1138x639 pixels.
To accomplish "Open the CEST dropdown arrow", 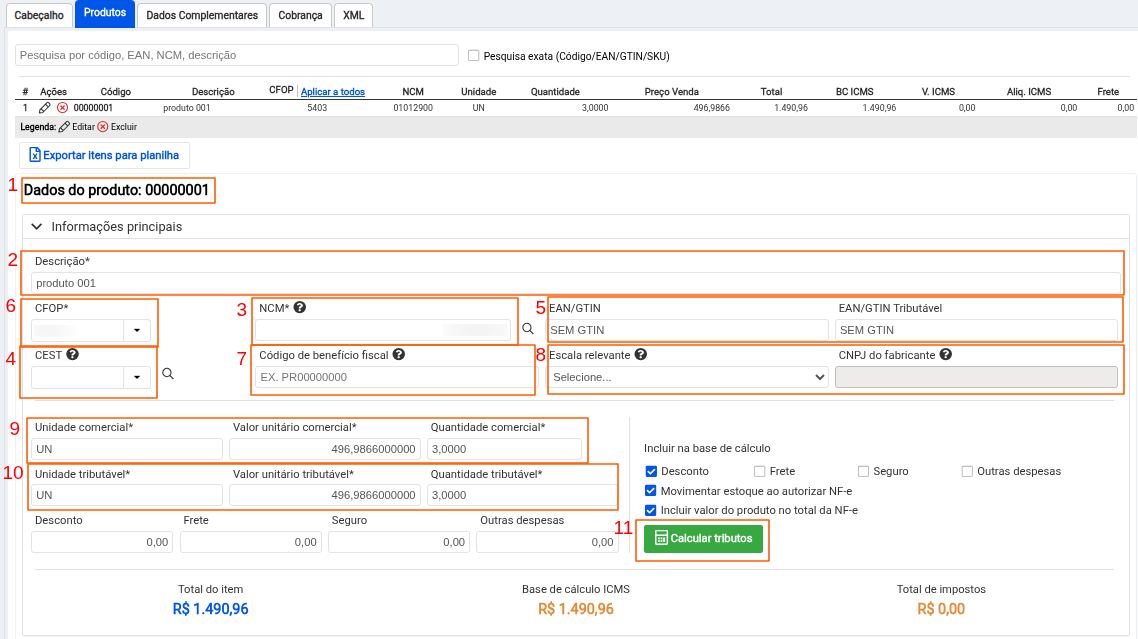I will (x=136, y=376).
